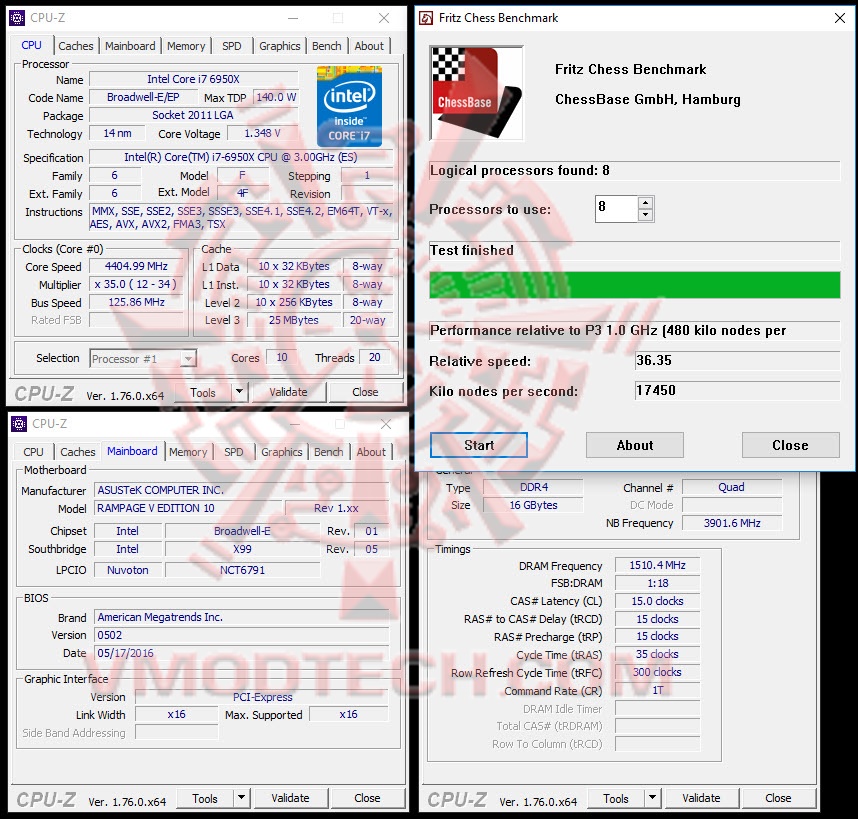Screen dimensions: 858x819
Task: Click the Core Voltage value 1.348 V
Action: point(263,133)
